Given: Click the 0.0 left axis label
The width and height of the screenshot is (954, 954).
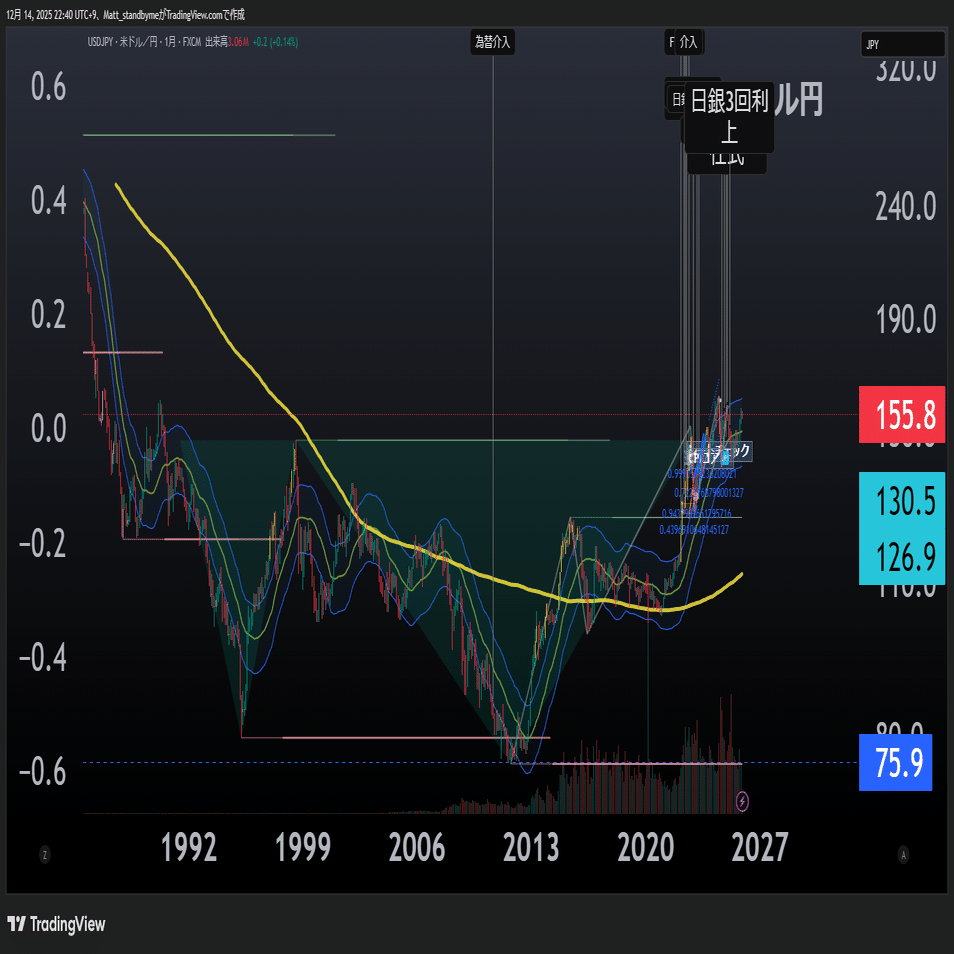Looking at the screenshot, I should pos(49,429).
